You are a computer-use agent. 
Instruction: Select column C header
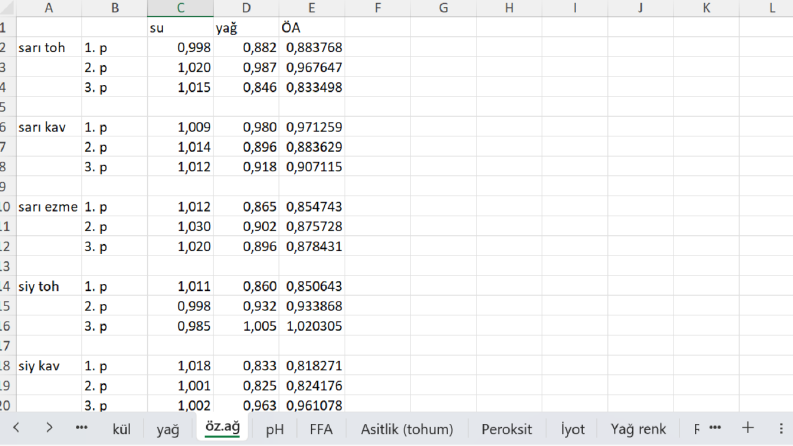coord(181,8)
